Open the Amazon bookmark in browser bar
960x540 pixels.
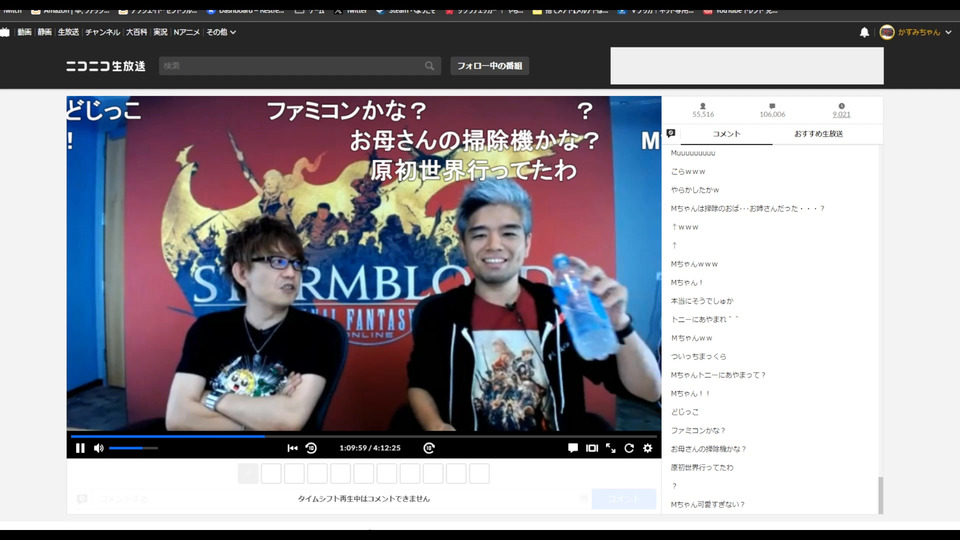pos(70,10)
